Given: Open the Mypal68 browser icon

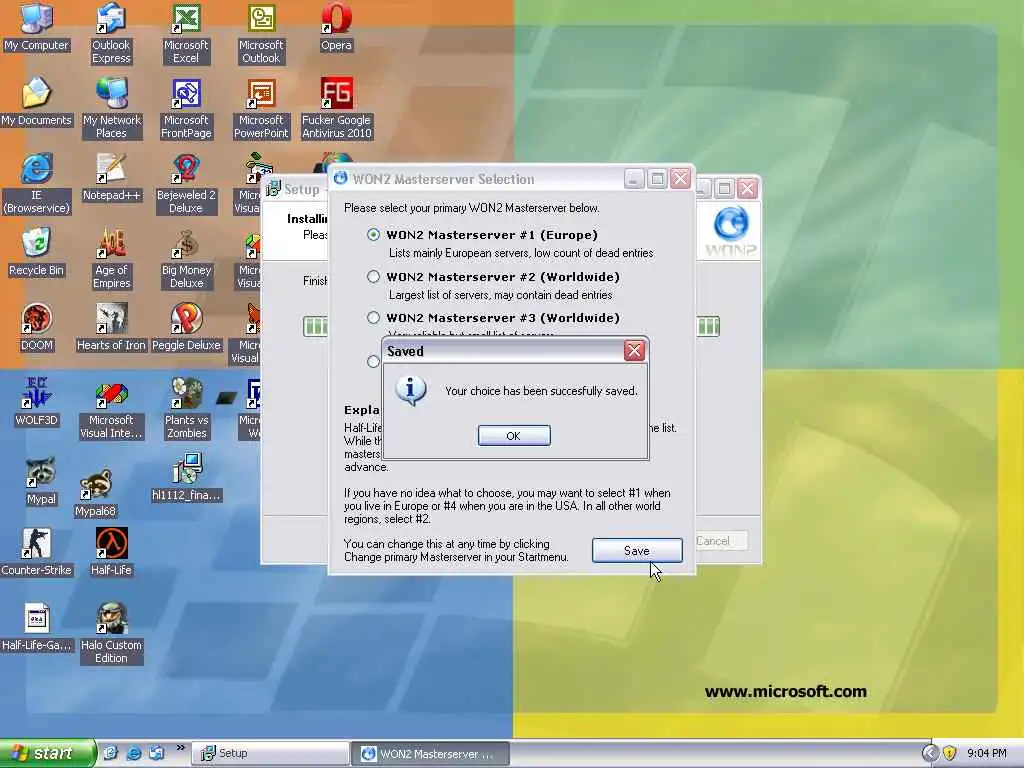Looking at the screenshot, I should pos(95,493).
